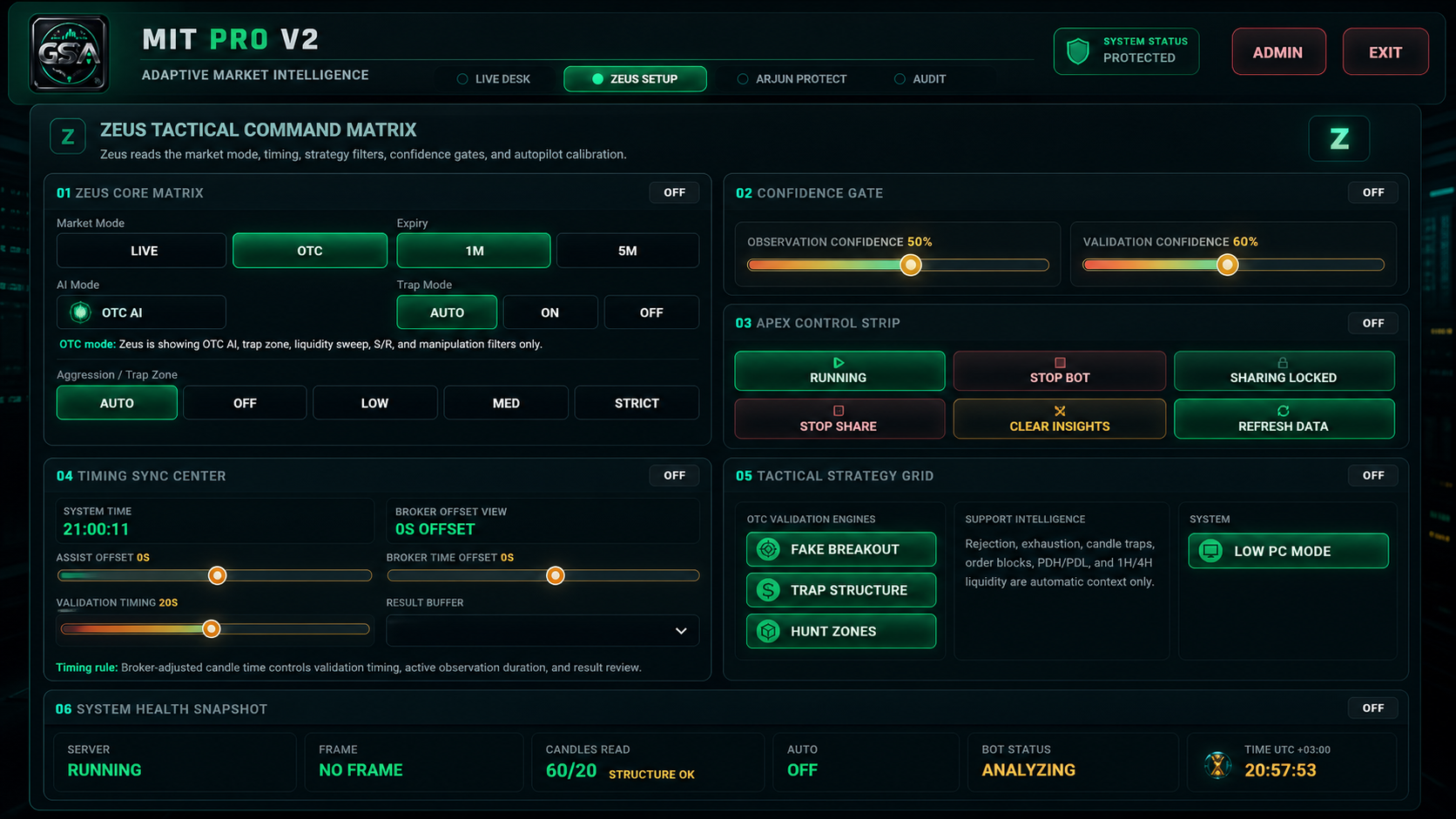Toggle OFF switch for Tactical Strategy Grid
The width and height of the screenshot is (1456, 819).
pos(1373,475)
